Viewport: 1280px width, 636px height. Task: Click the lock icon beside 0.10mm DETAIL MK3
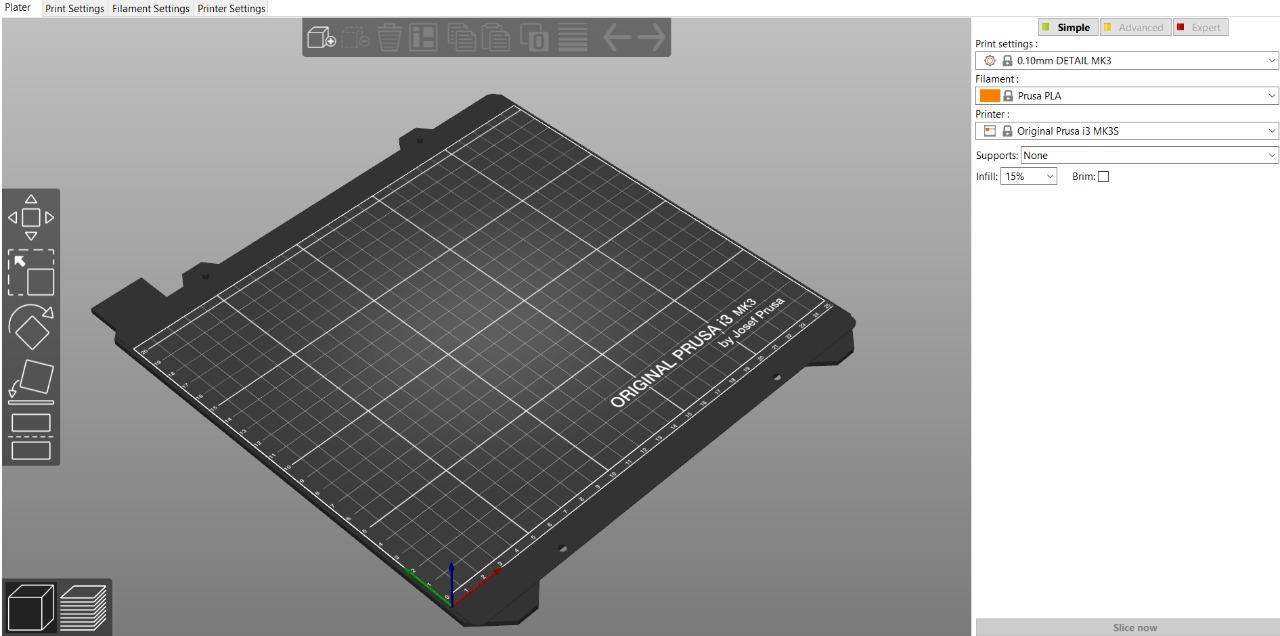click(x=1007, y=61)
